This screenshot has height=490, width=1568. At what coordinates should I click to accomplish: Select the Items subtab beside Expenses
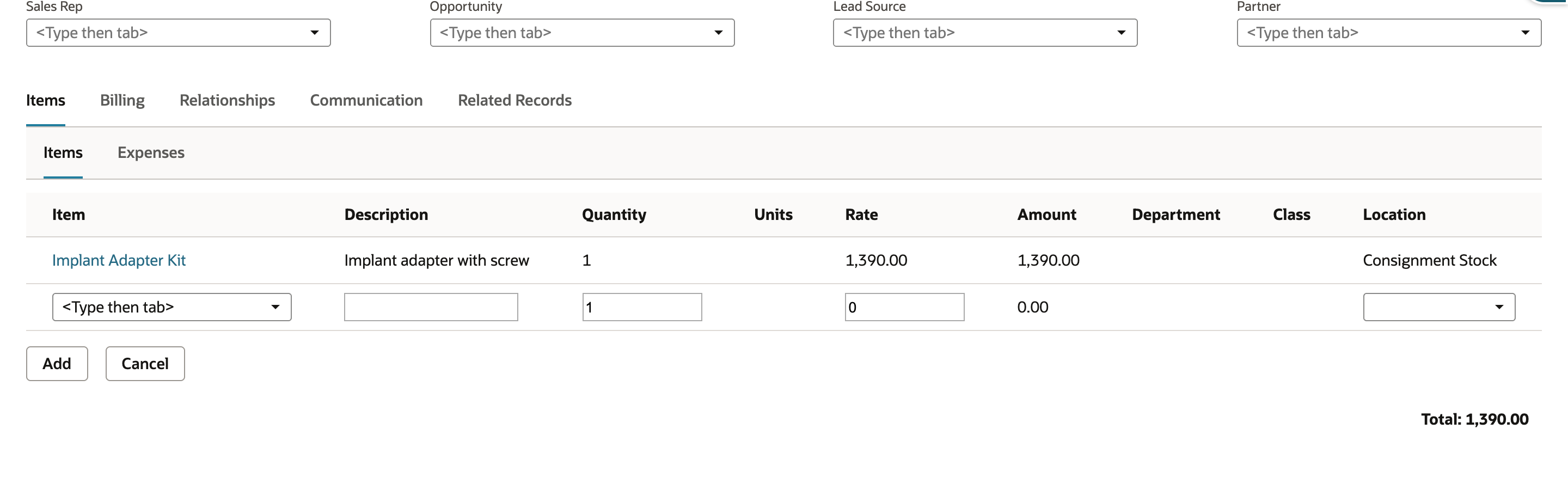(63, 153)
